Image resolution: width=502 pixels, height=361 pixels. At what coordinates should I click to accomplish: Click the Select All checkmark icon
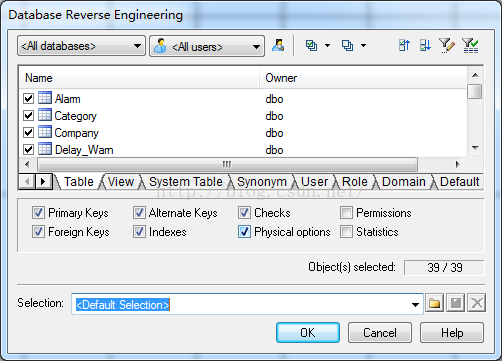pyautogui.click(x=311, y=45)
